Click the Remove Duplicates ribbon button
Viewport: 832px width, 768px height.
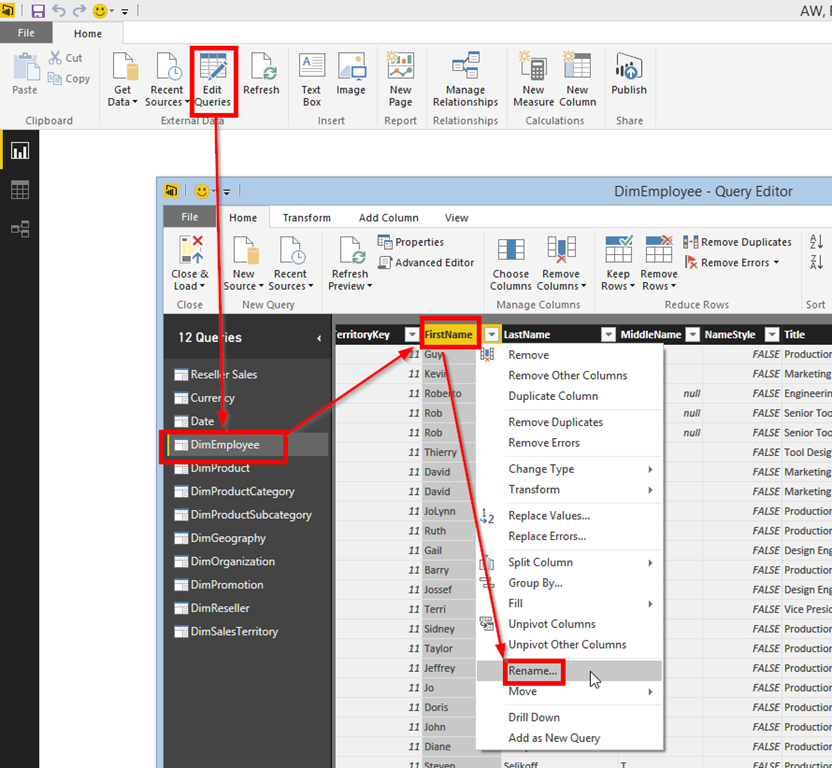click(738, 242)
